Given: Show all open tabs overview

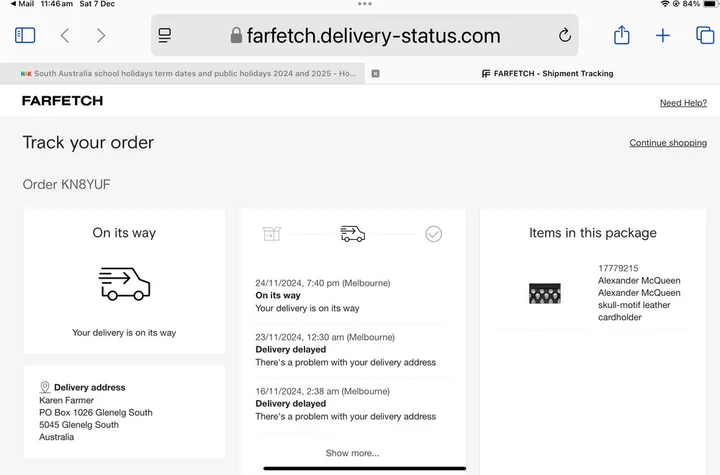Looking at the screenshot, I should pos(705,35).
